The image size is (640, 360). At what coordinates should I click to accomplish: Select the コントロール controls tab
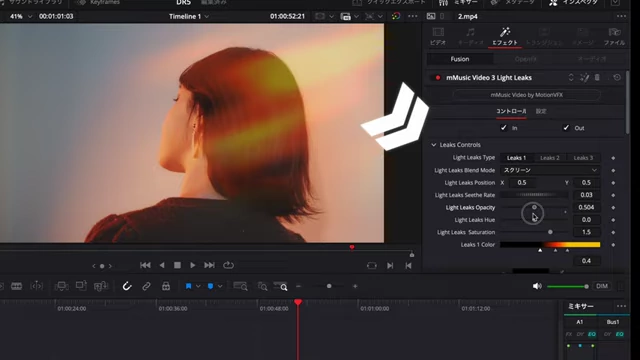click(511, 111)
